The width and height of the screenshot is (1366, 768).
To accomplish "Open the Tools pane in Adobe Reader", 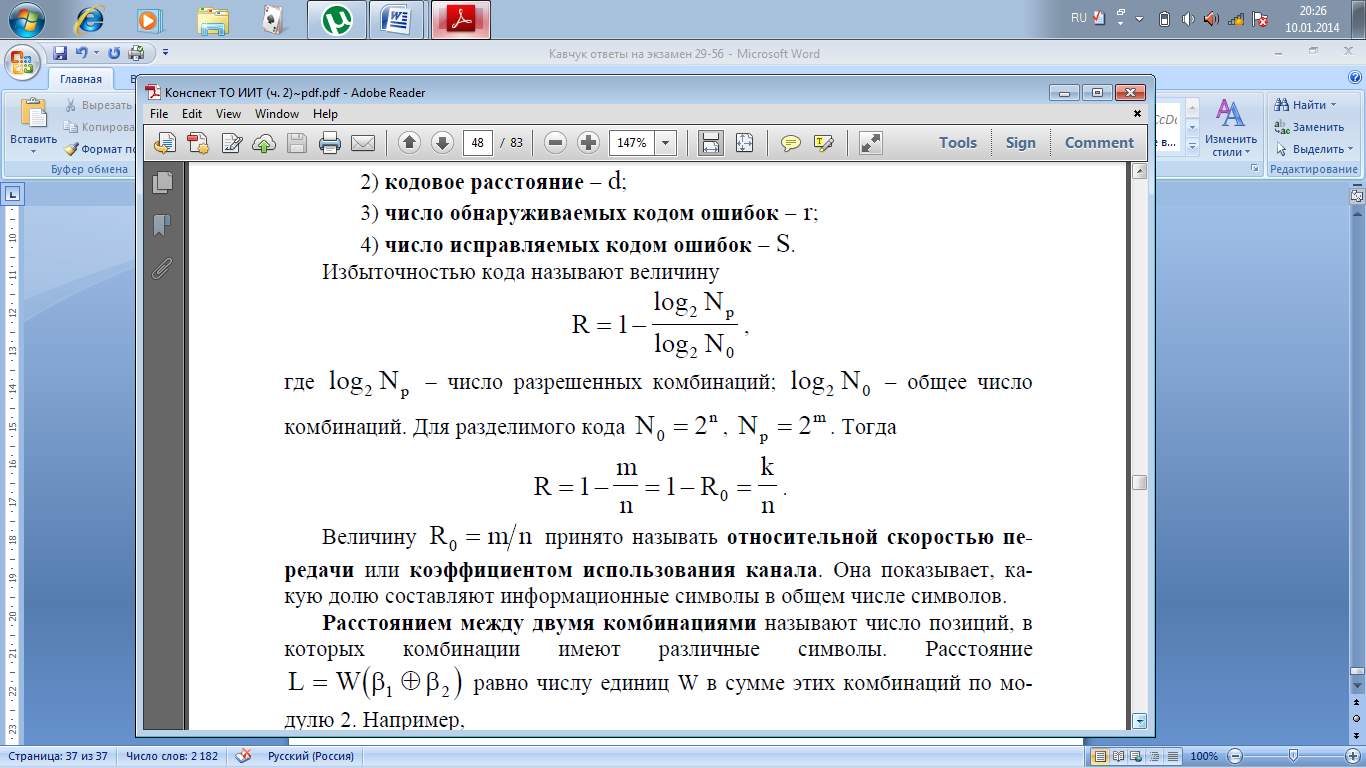I will coord(958,143).
